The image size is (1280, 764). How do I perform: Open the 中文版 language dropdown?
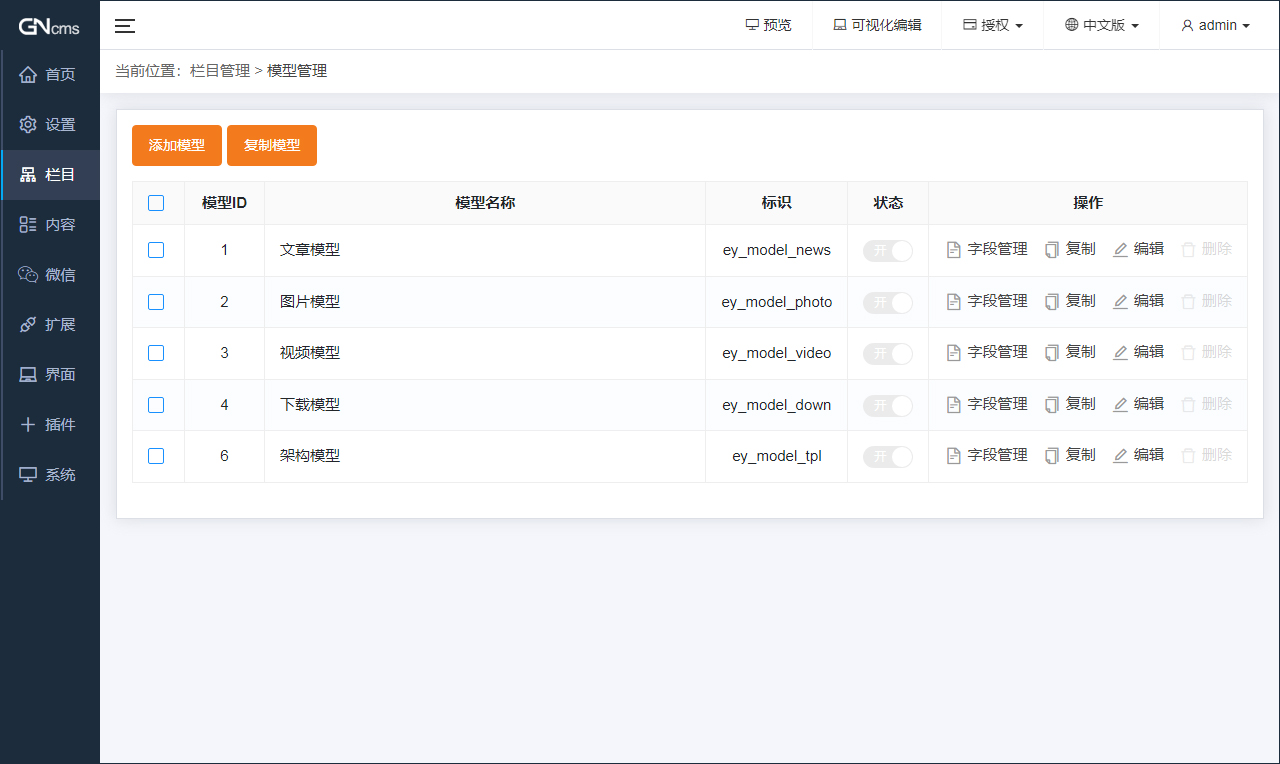click(1101, 25)
